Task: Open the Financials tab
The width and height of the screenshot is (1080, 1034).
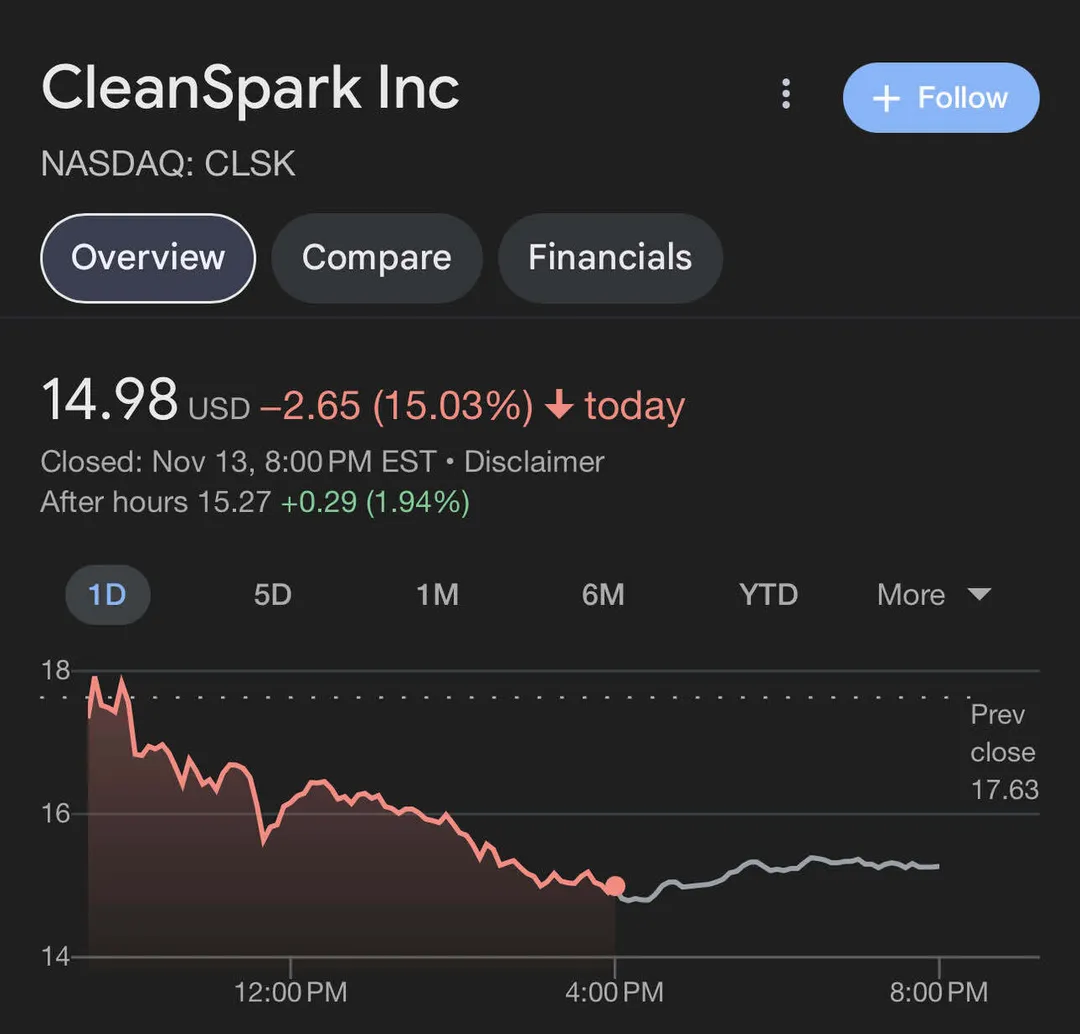Action: (610, 258)
